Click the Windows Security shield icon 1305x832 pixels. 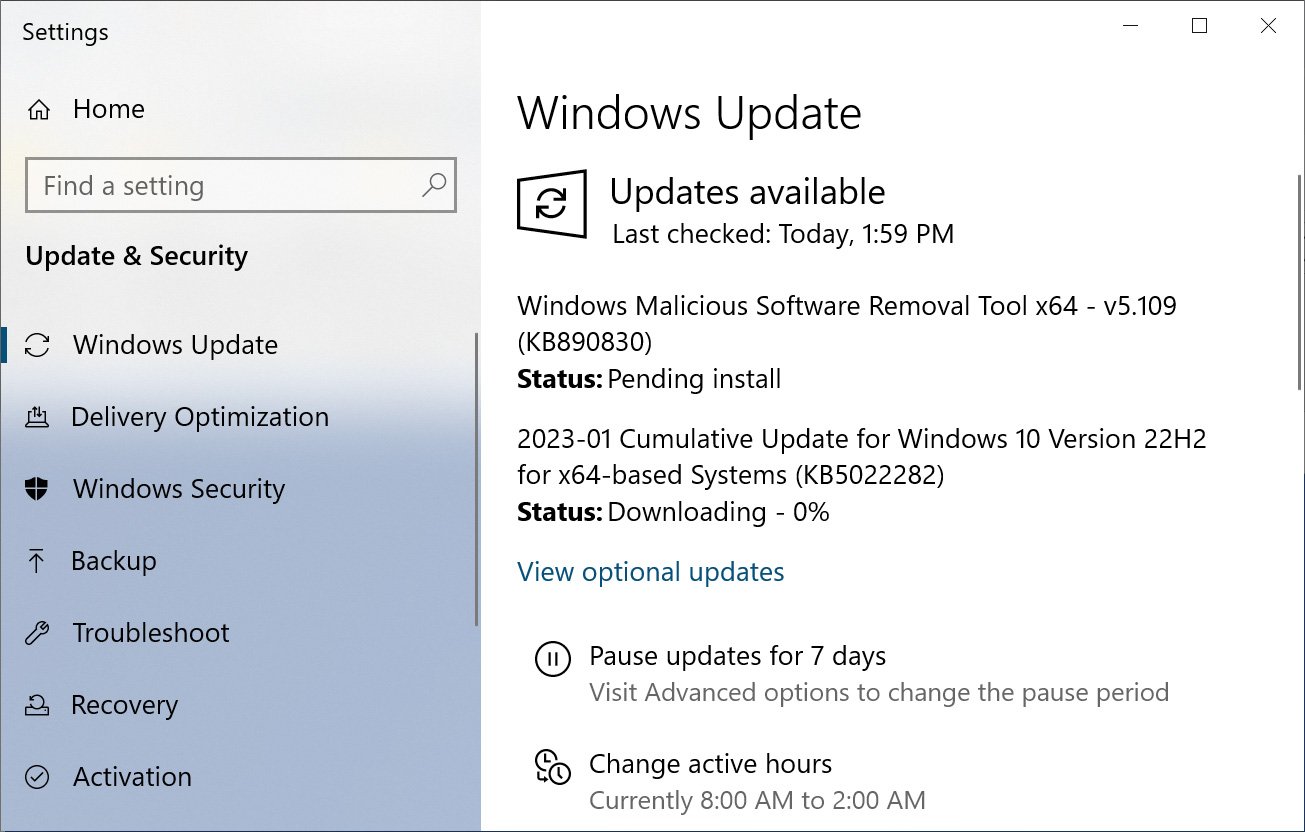[x=37, y=489]
